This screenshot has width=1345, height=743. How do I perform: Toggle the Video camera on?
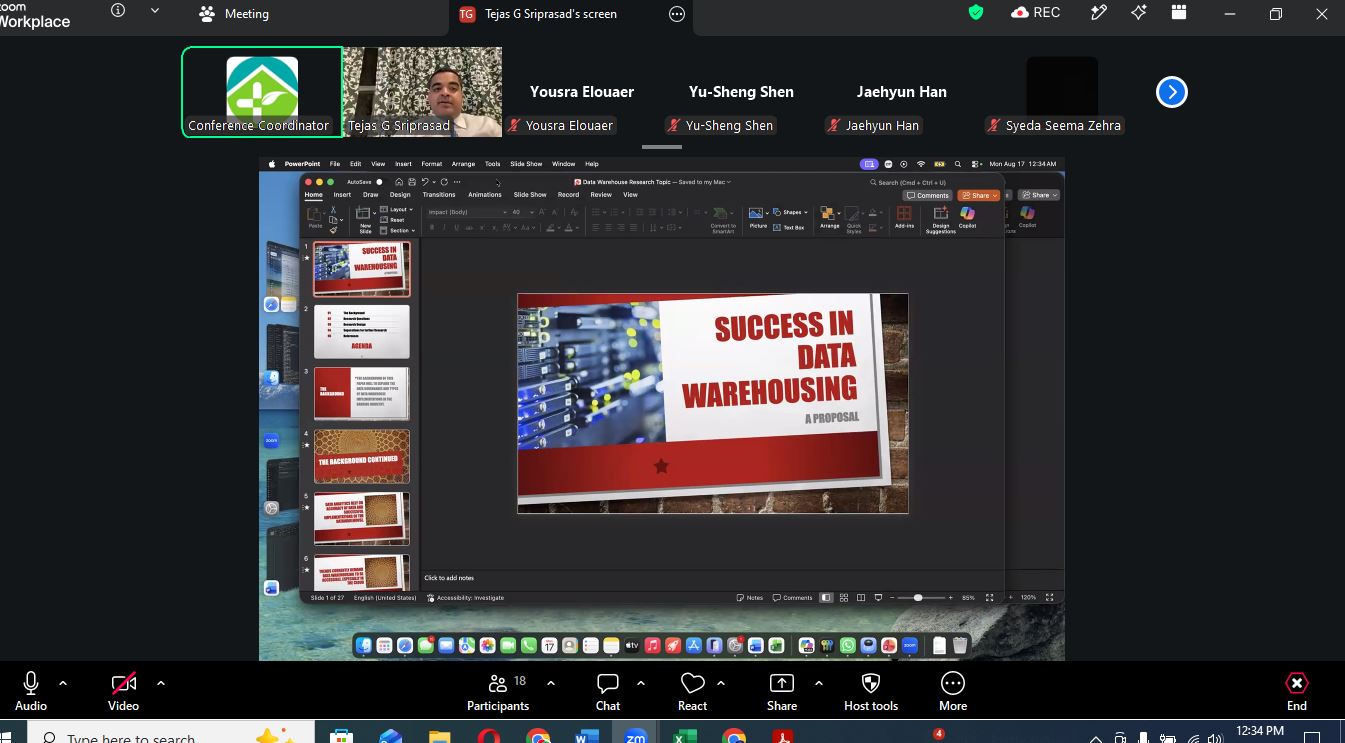tap(123, 691)
